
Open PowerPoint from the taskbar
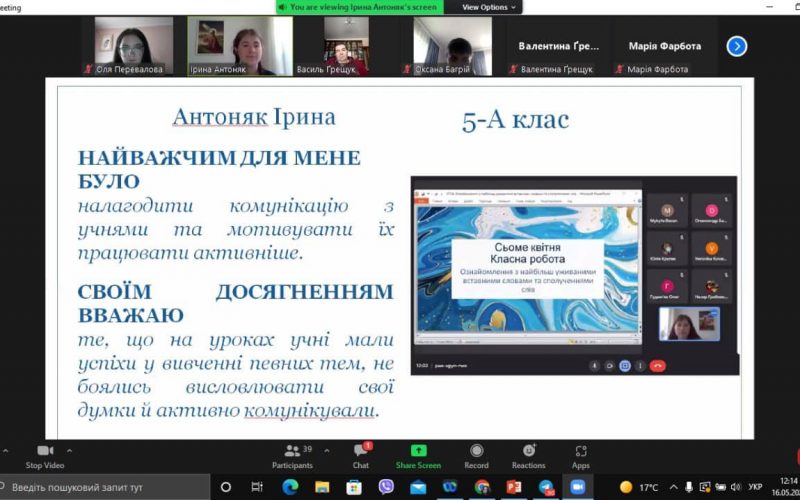tap(514, 487)
